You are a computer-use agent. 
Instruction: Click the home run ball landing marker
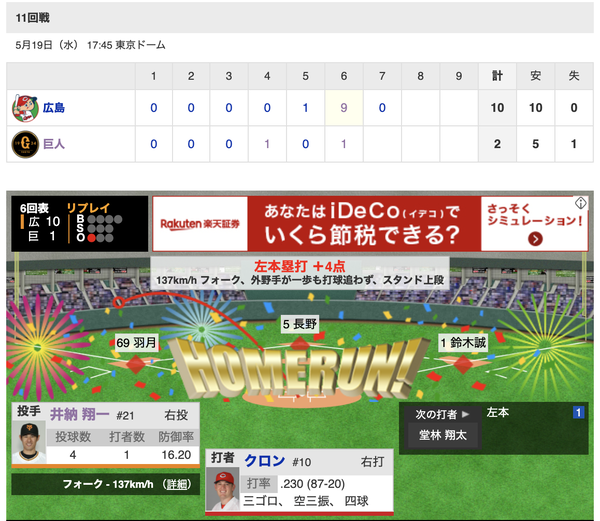(x=118, y=302)
